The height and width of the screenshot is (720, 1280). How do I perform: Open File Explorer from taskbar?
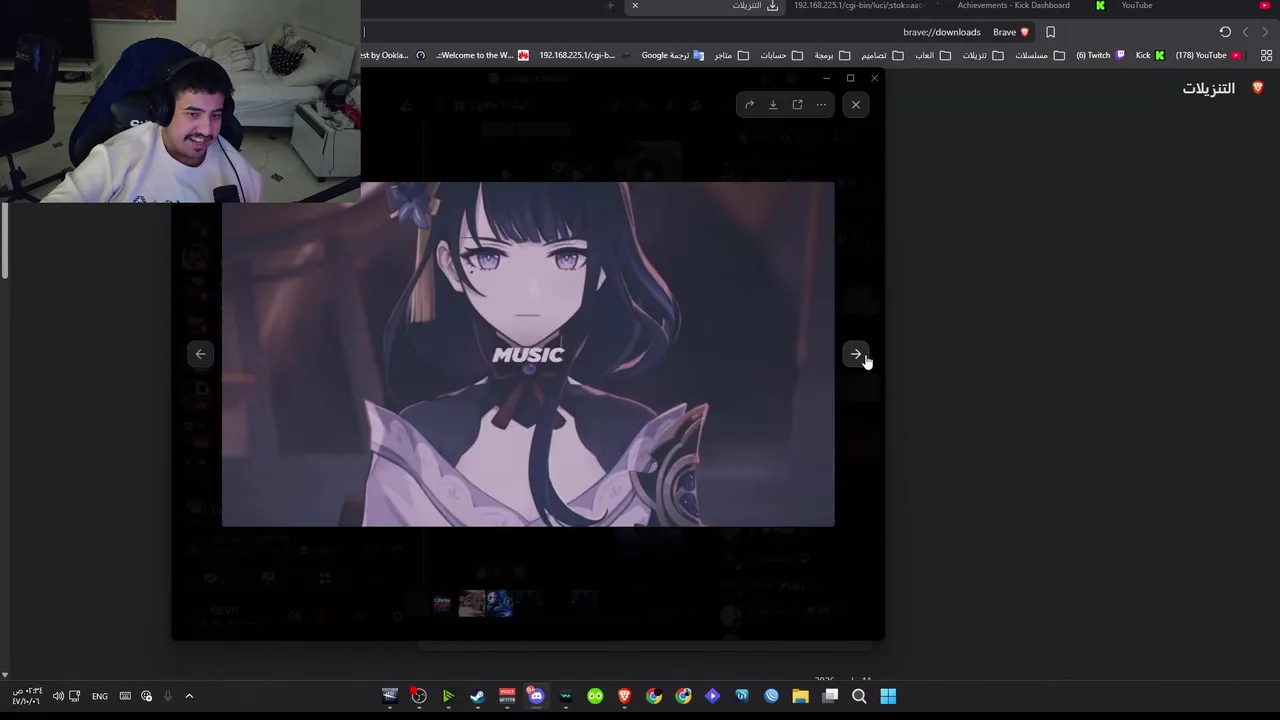point(800,696)
